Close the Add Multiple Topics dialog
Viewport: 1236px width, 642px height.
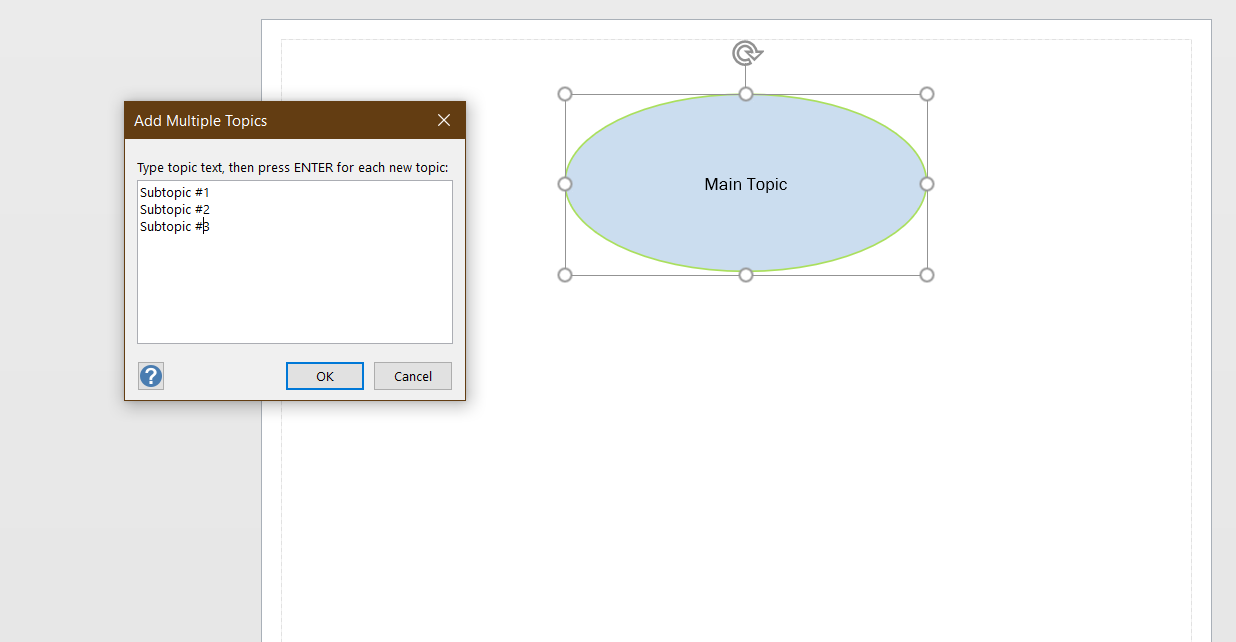444,120
